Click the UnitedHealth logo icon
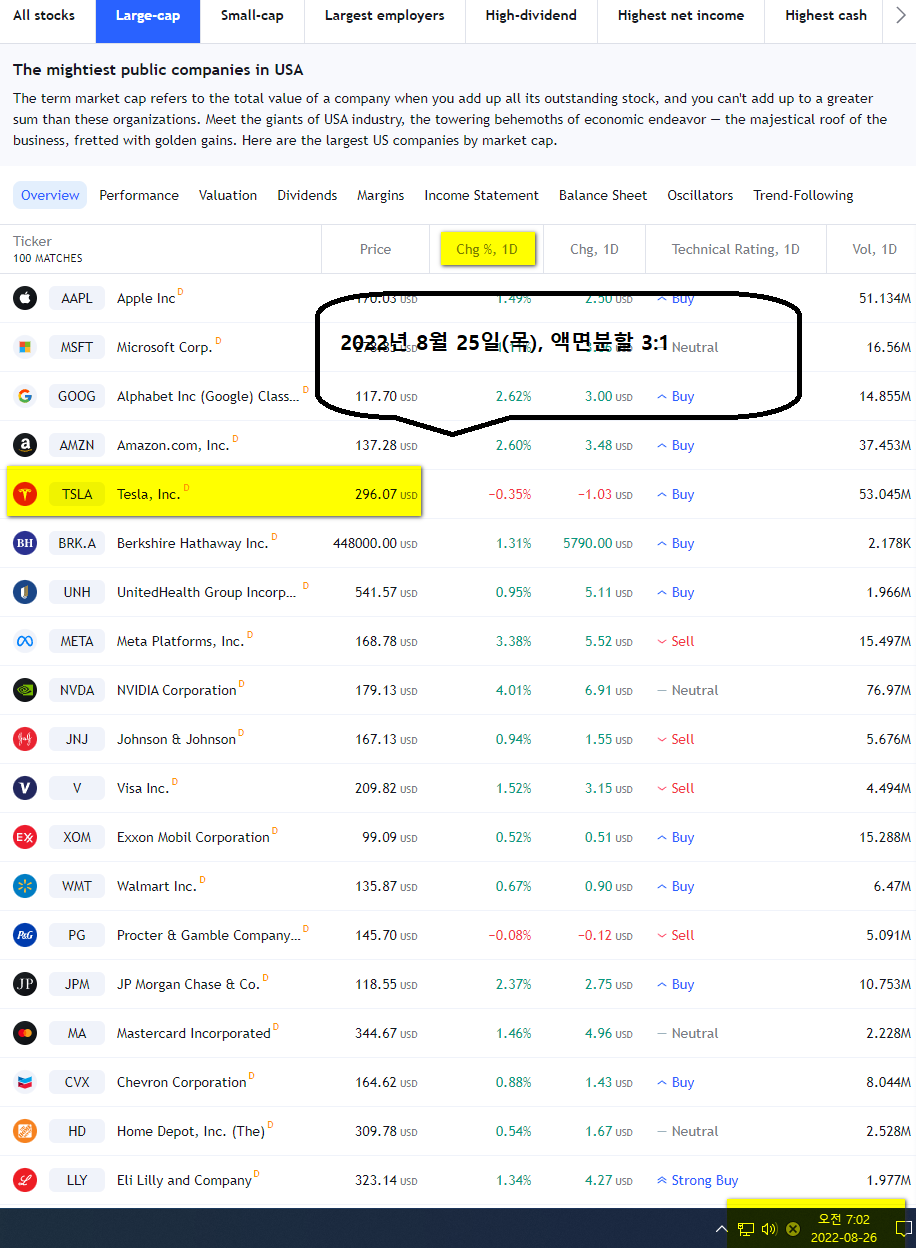The width and height of the screenshot is (916, 1248). pos(25,592)
